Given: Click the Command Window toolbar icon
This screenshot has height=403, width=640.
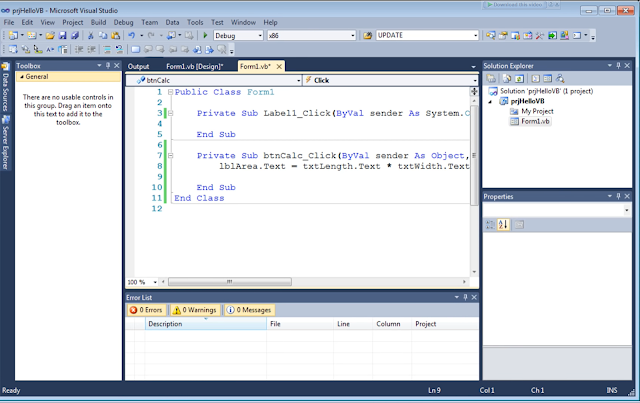Looking at the screenshot, I should (577, 36).
